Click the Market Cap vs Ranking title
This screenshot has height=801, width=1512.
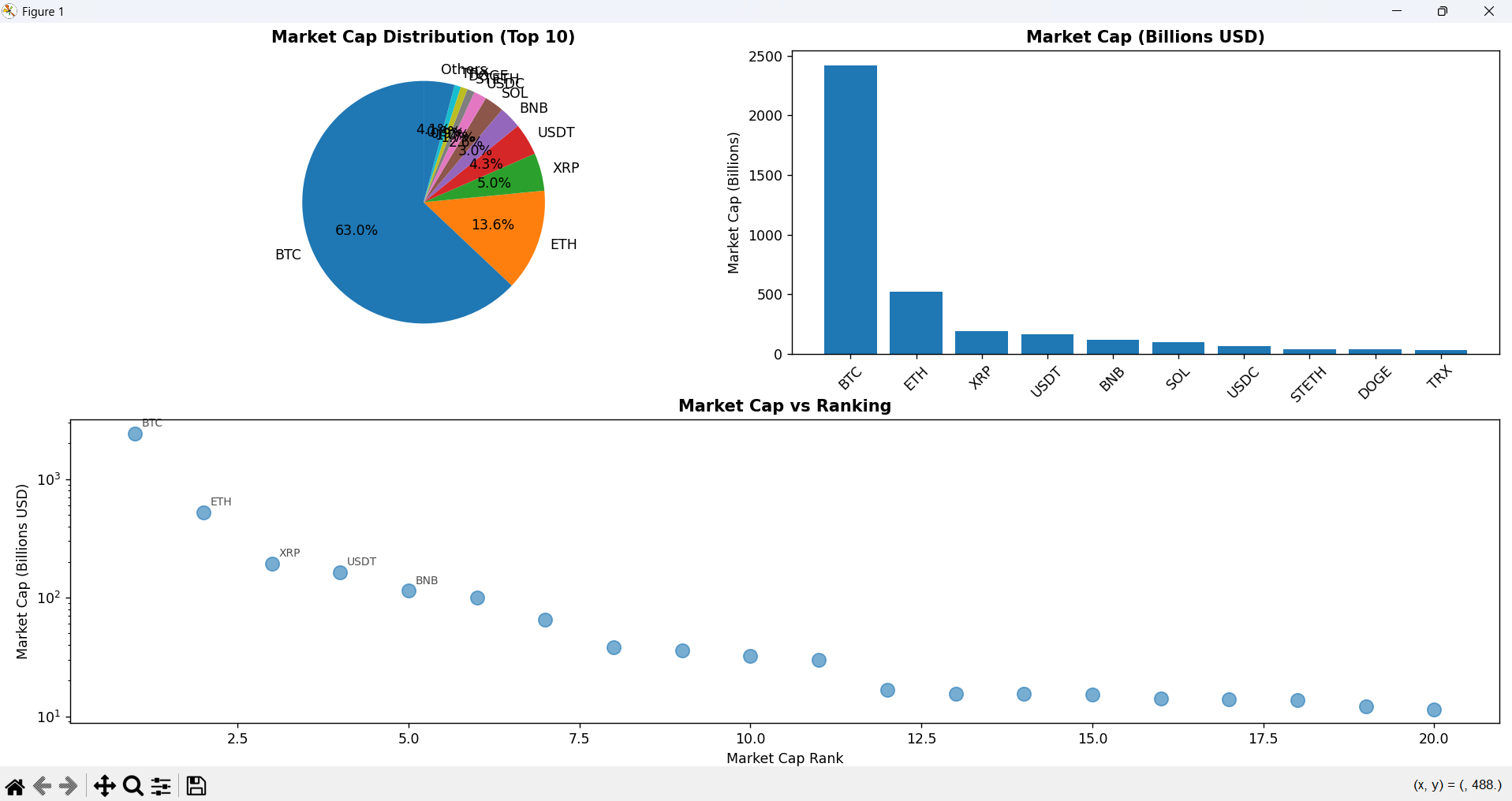784,406
